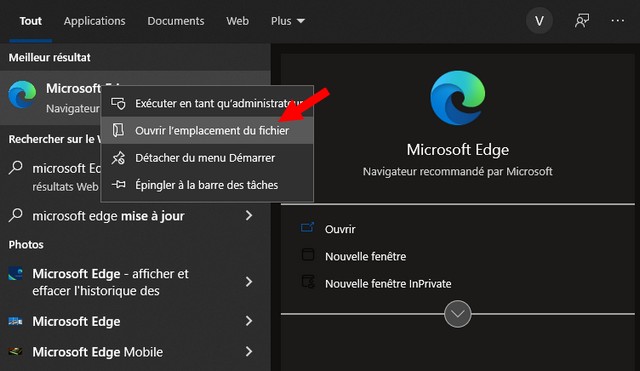Expand arrow for afficher et effacer l'historique
The width and height of the screenshot is (640, 371).
(249, 281)
